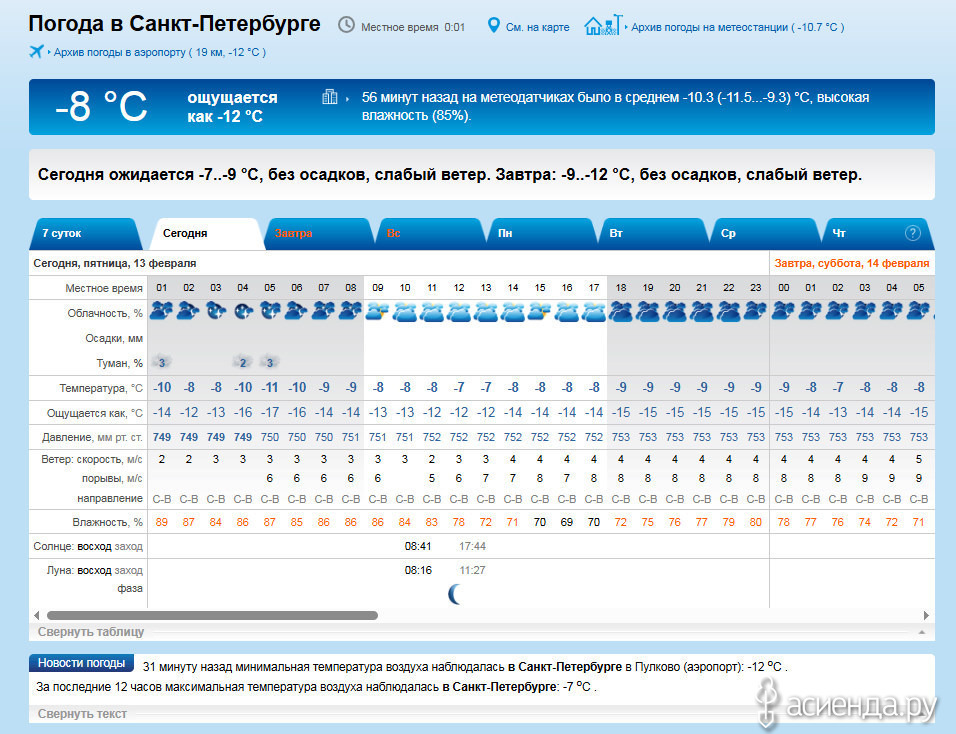Open the 7 суток tab
The width and height of the screenshot is (956, 734).
(62, 234)
